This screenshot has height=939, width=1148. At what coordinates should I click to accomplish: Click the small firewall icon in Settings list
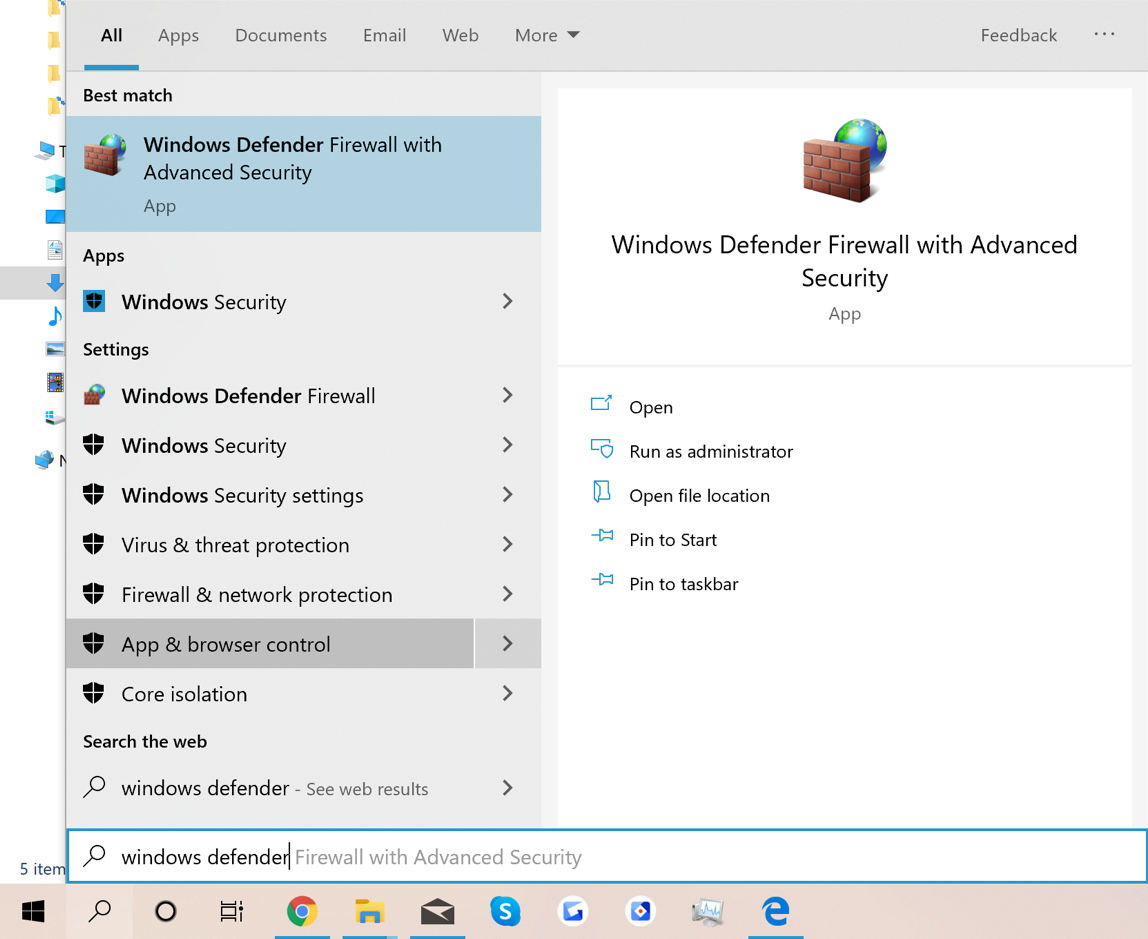(94, 395)
